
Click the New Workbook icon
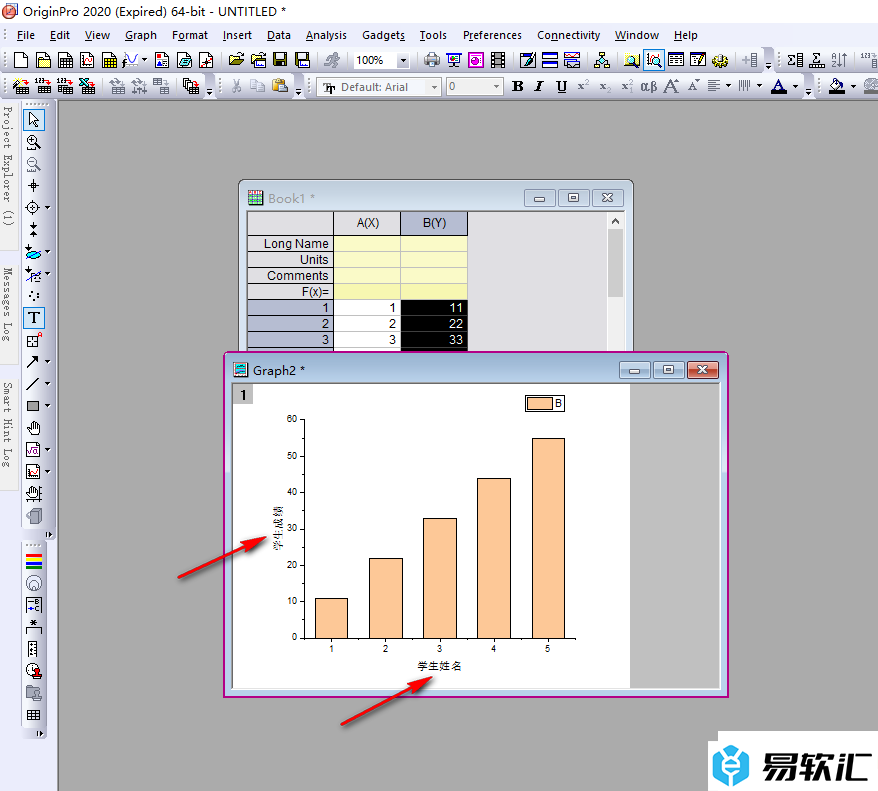(66, 60)
